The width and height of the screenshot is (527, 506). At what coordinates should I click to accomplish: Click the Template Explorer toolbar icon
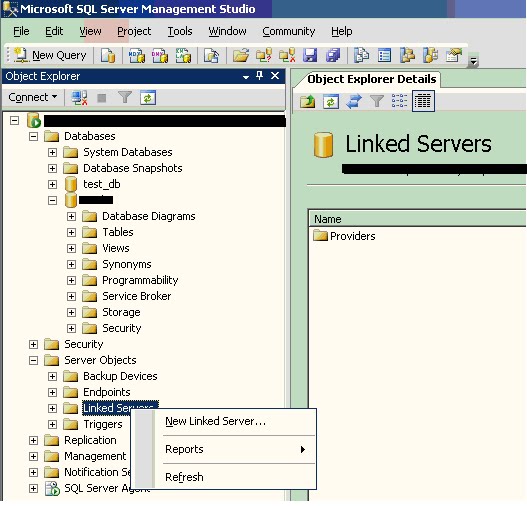pos(430,55)
